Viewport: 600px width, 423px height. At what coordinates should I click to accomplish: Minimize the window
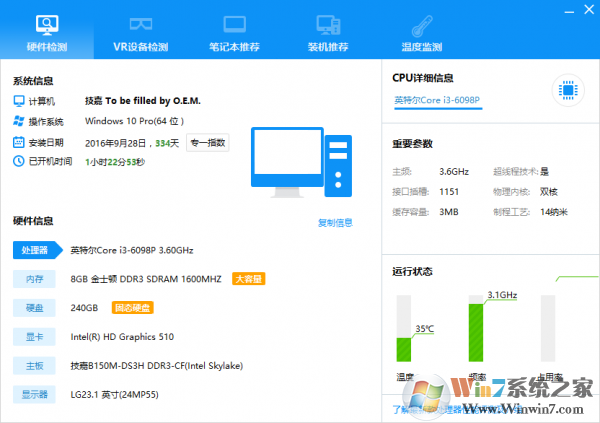pos(569,11)
